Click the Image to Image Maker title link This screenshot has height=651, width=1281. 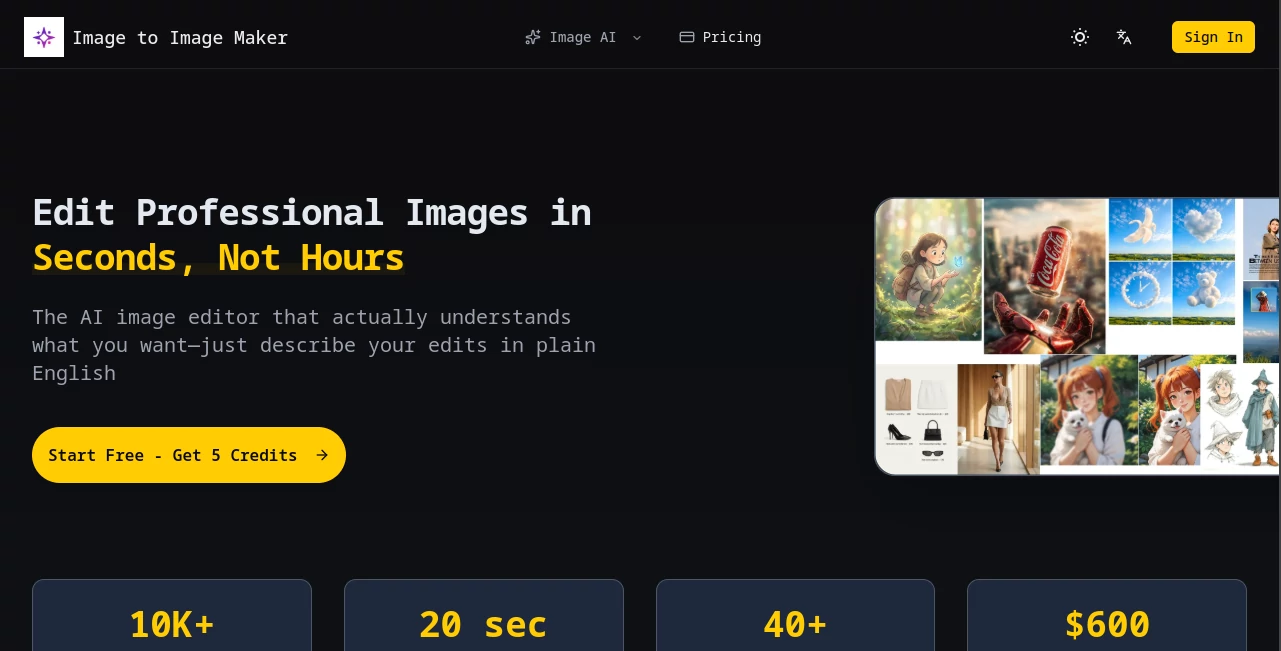[180, 37]
